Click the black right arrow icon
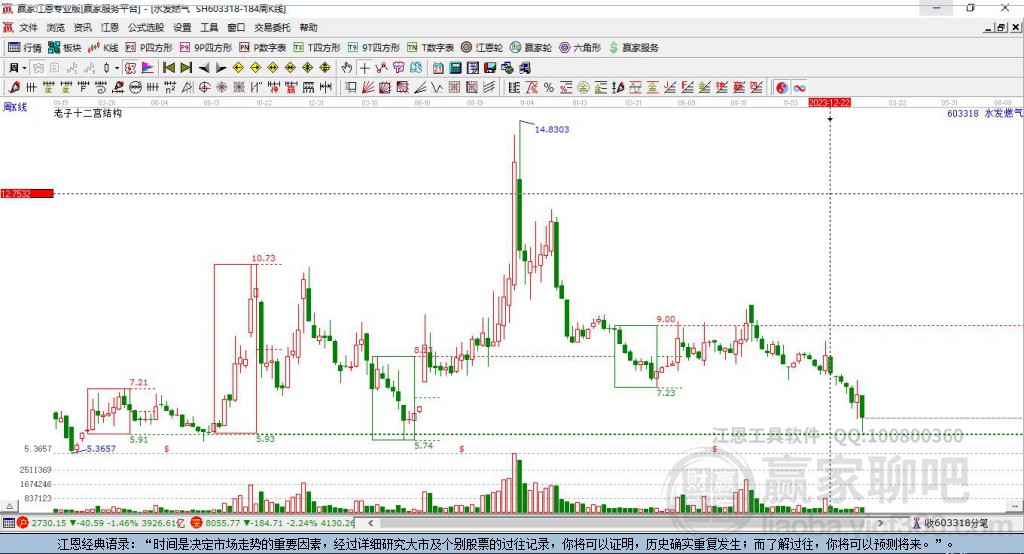Viewport: 1024px width, 554px height. (x=221, y=68)
